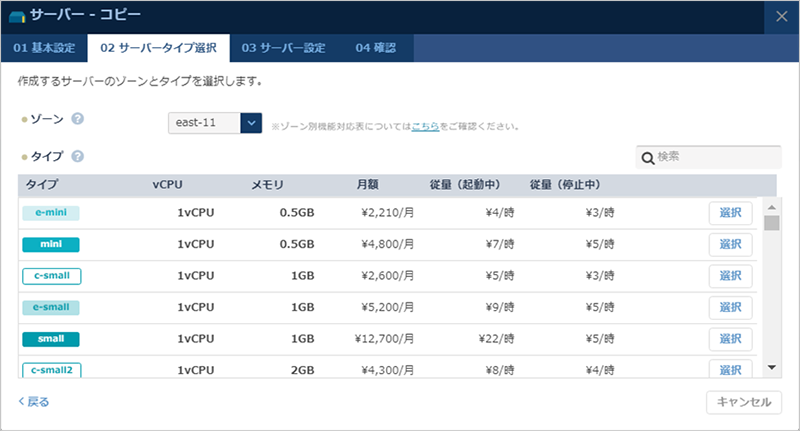Click the scrollbar down arrow in type list
Viewport: 800px width, 431px height.
771,367
